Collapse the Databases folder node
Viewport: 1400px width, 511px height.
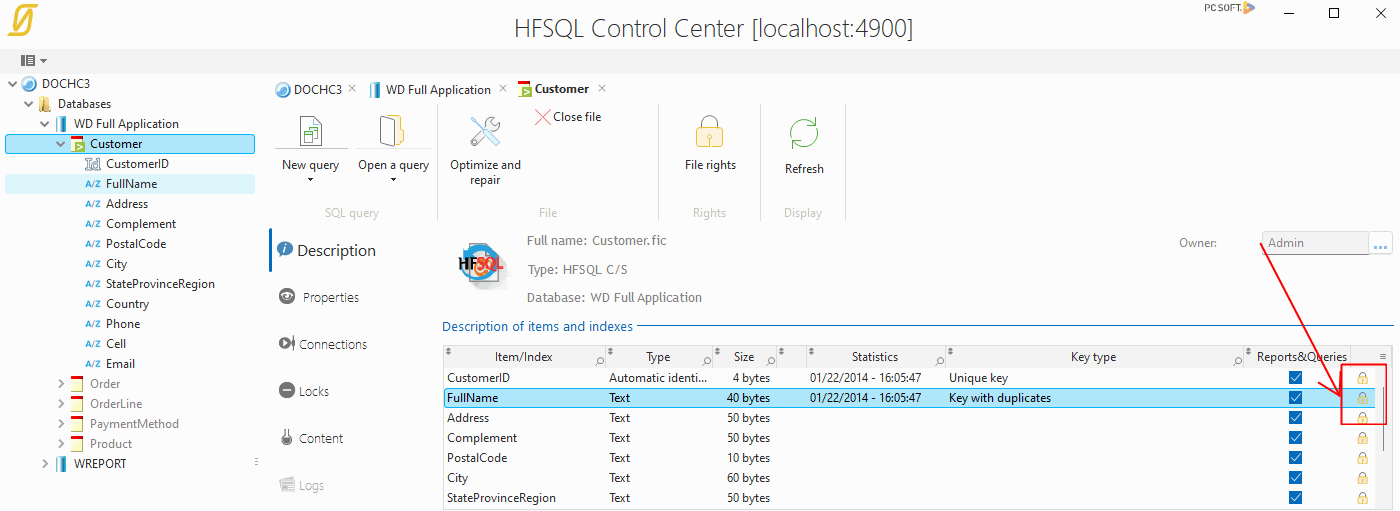point(29,104)
